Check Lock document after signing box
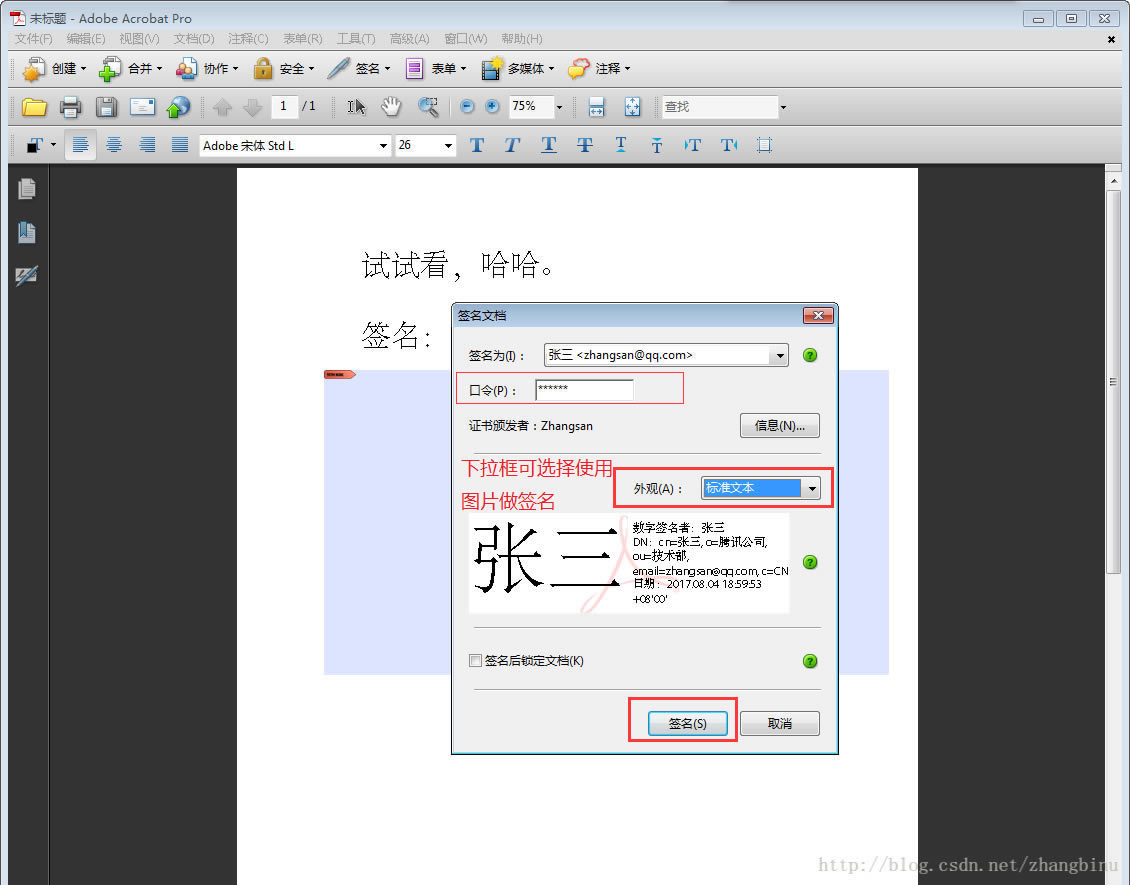 coord(475,661)
